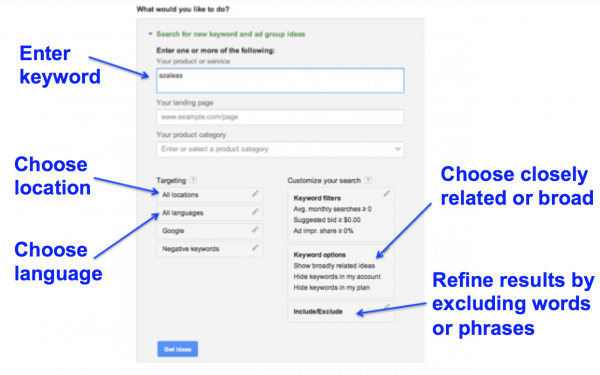Click the Keyword options panel
This screenshot has height=375, width=600.
[x=341, y=271]
